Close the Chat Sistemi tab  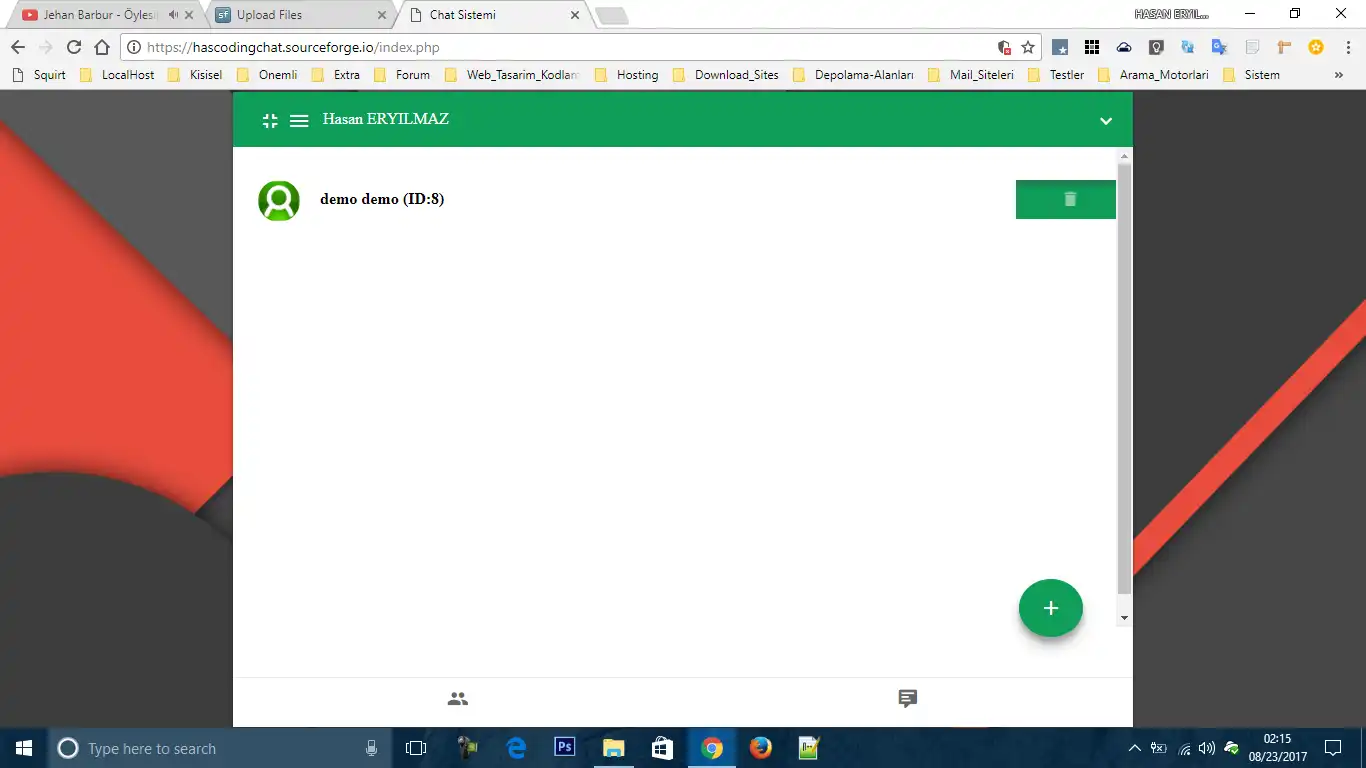click(x=574, y=15)
